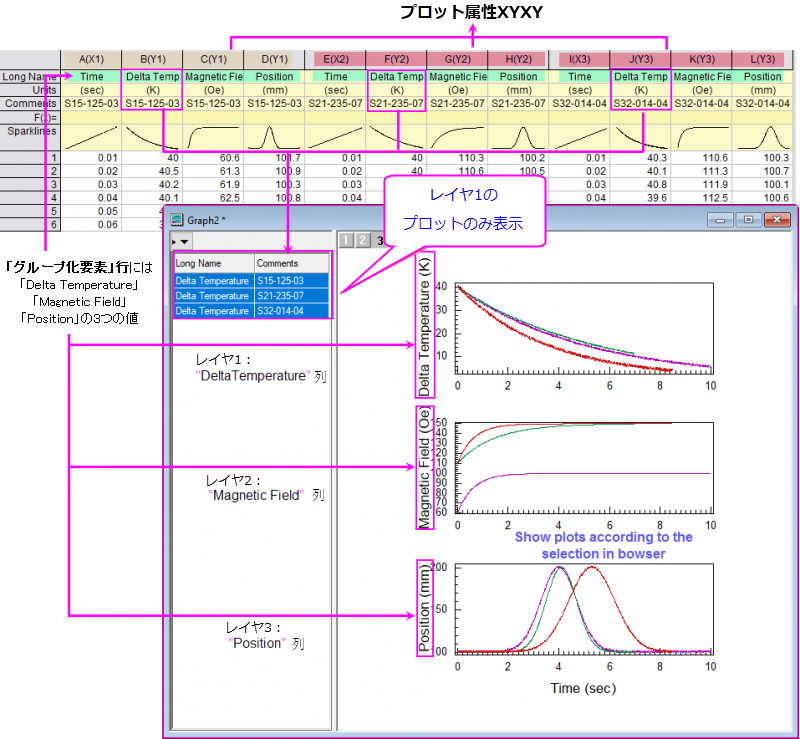
Task: Select the 'Time (sec)' X axis title
Action: pyautogui.click(x=583, y=688)
